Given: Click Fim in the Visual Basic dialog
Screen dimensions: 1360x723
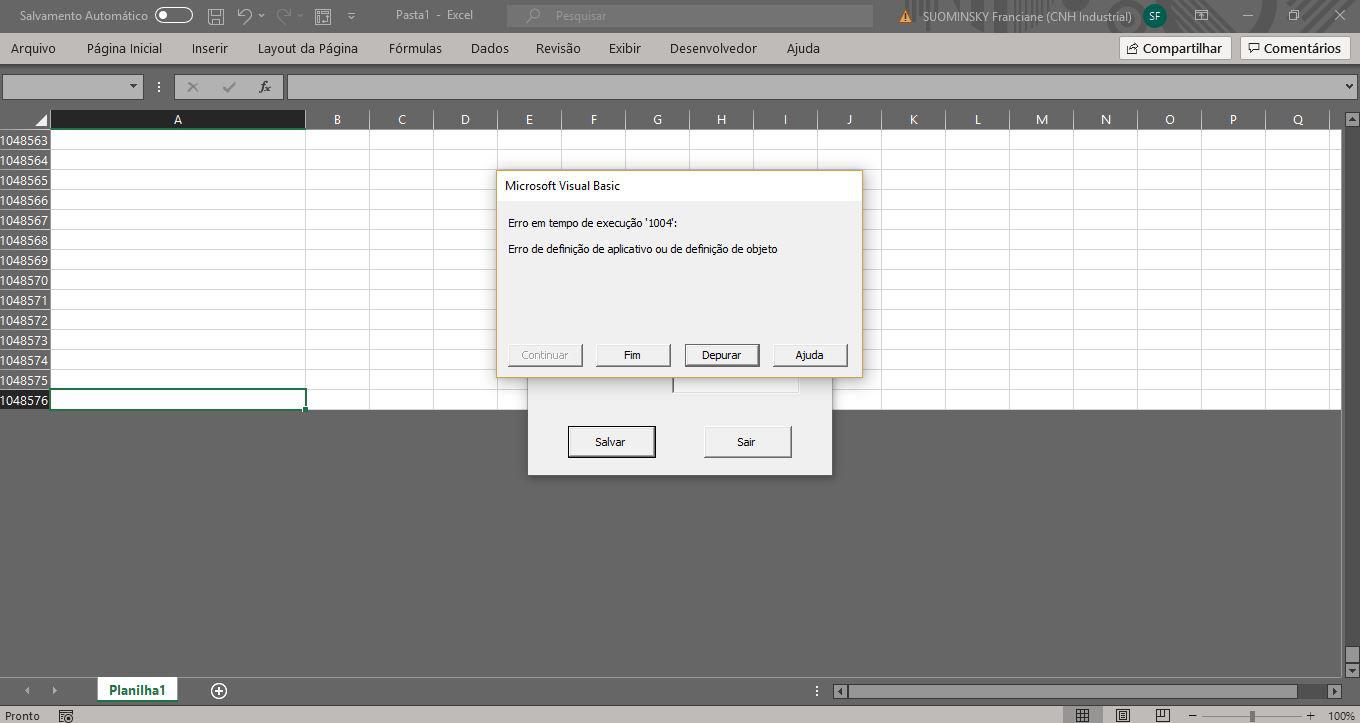Looking at the screenshot, I should pyautogui.click(x=633, y=355).
